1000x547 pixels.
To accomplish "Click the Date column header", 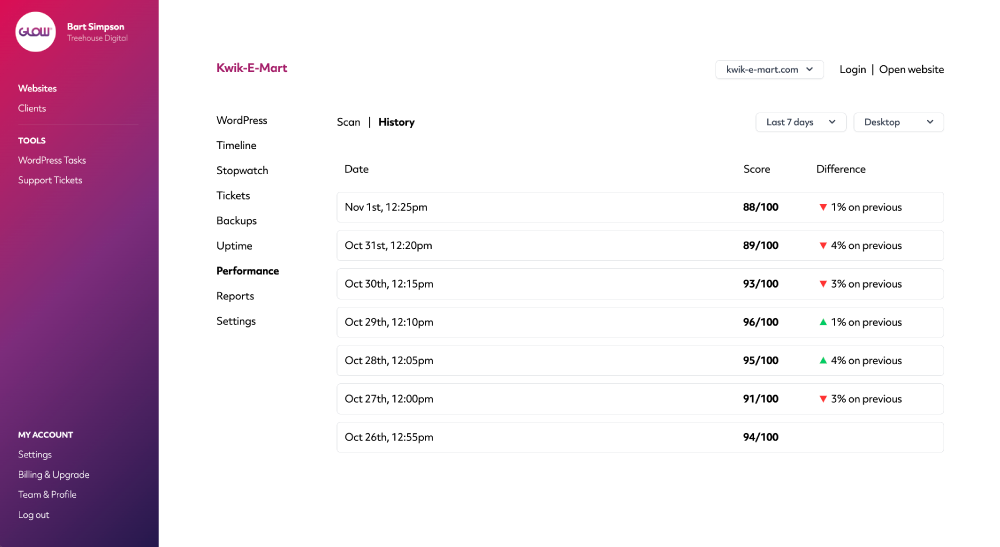I will coord(356,169).
